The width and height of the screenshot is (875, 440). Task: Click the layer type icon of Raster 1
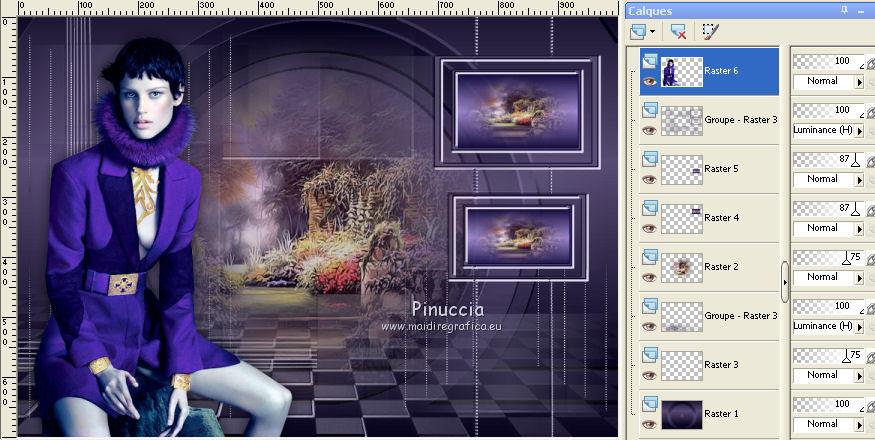(650, 404)
